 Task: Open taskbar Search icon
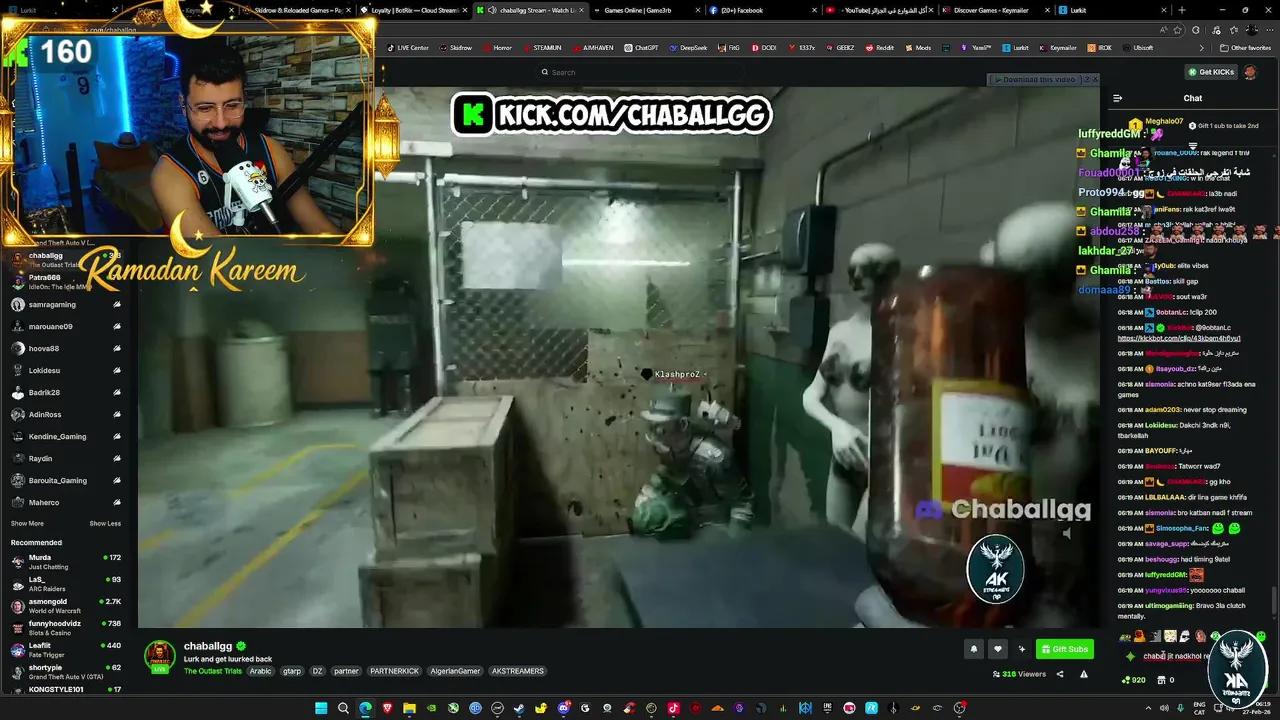pos(343,708)
